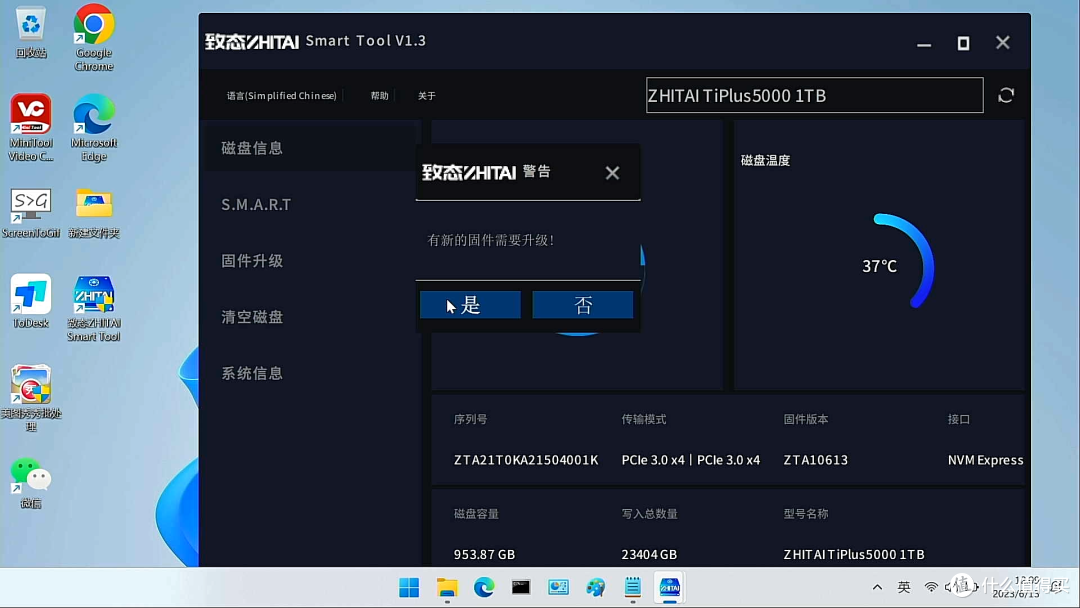Screen dimensions: 1080x608
Task: Click the 磁盘温度 panel label
Action: 765,160
